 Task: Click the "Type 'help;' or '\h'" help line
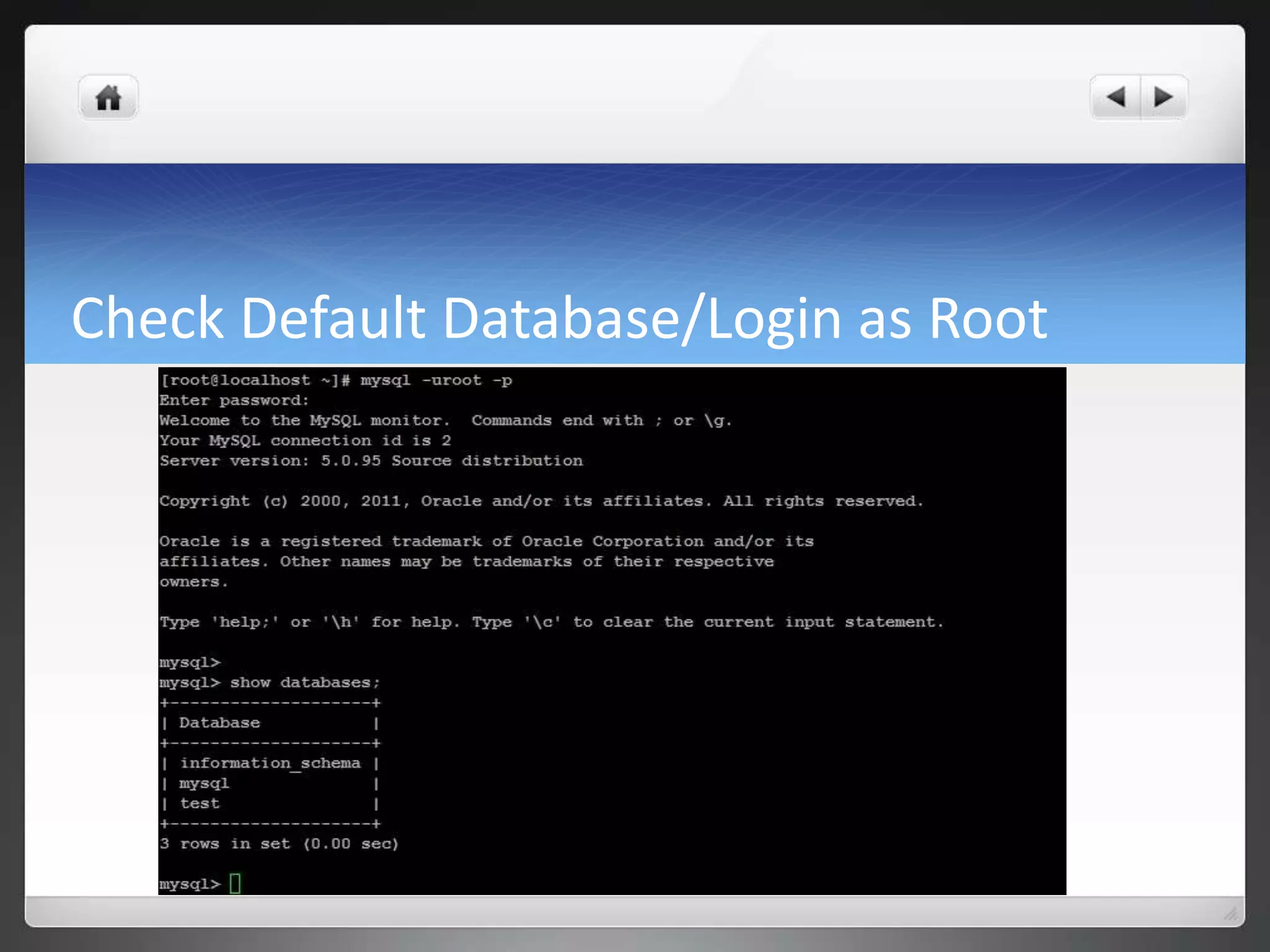tap(552, 622)
